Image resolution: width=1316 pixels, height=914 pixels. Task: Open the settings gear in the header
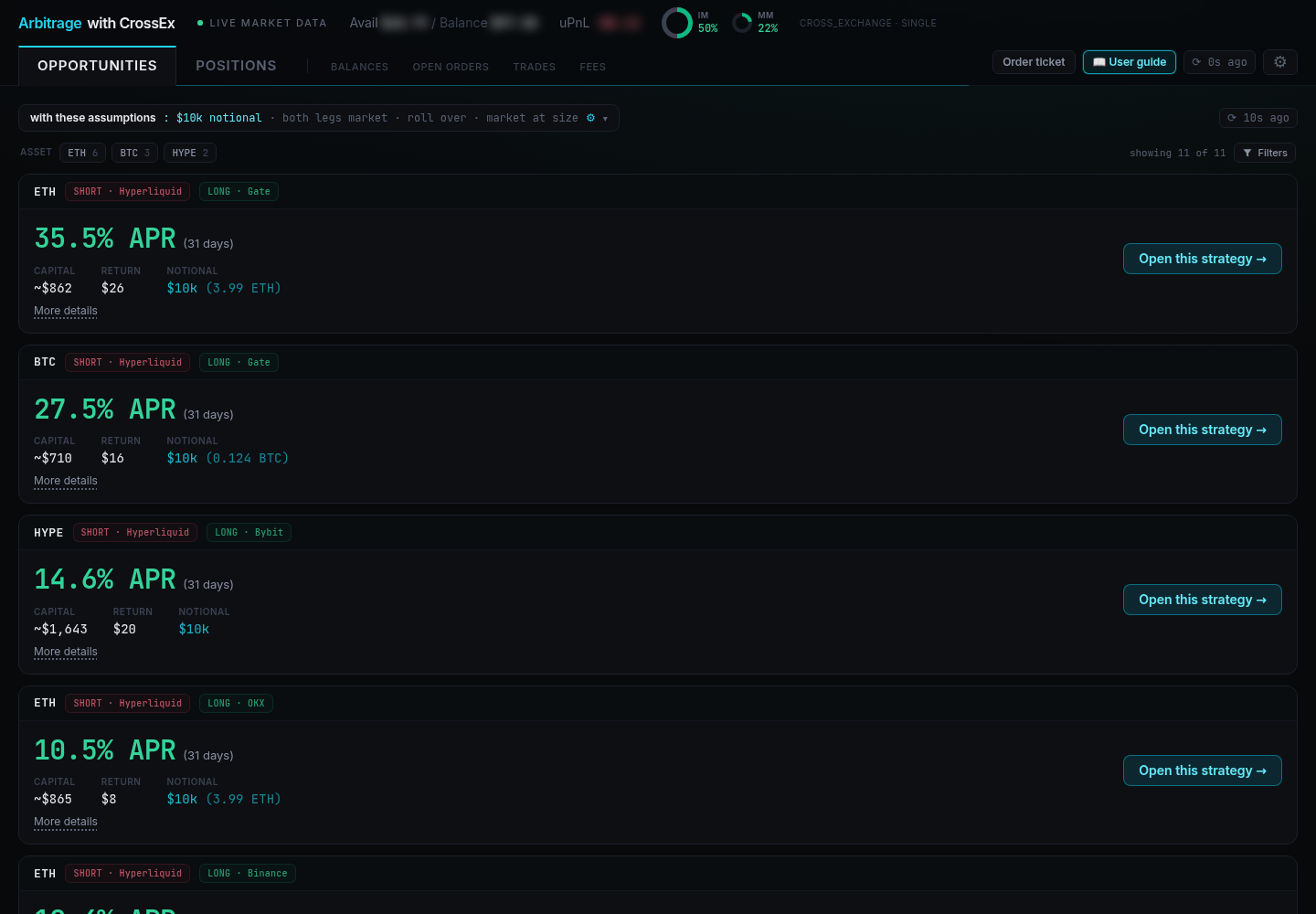click(1280, 62)
